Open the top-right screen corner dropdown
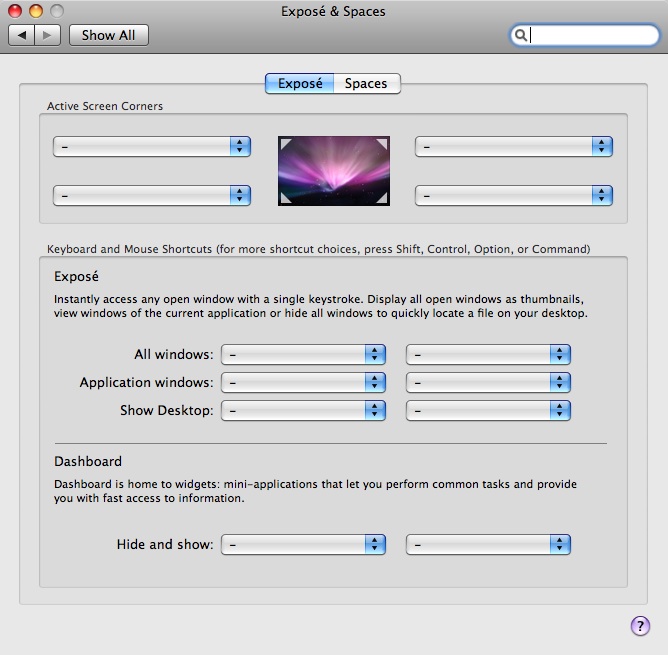 coord(514,147)
